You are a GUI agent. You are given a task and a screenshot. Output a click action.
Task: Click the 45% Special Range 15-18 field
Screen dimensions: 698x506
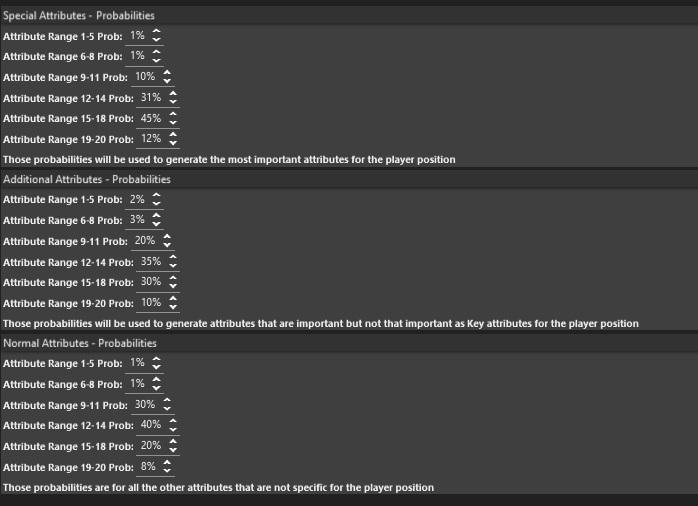[151, 117]
